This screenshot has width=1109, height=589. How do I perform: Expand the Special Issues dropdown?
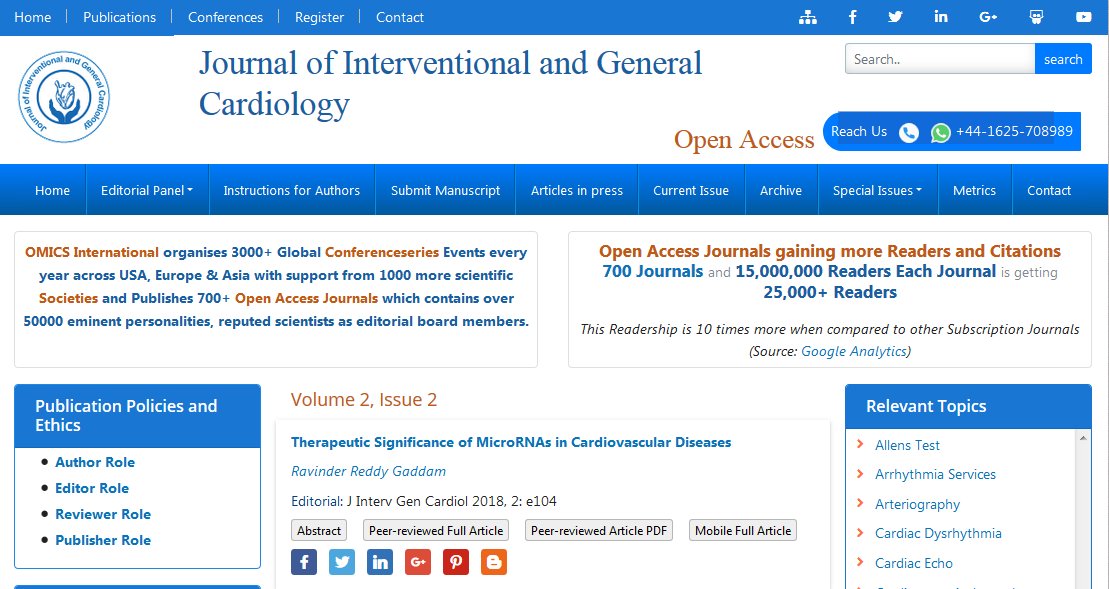click(877, 190)
